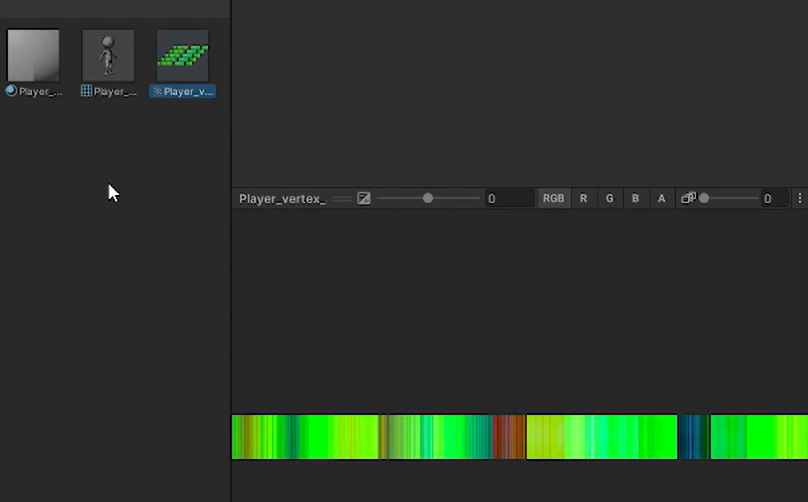Toggle the G channel button
Image resolution: width=808 pixels, height=502 pixels.
coord(610,198)
